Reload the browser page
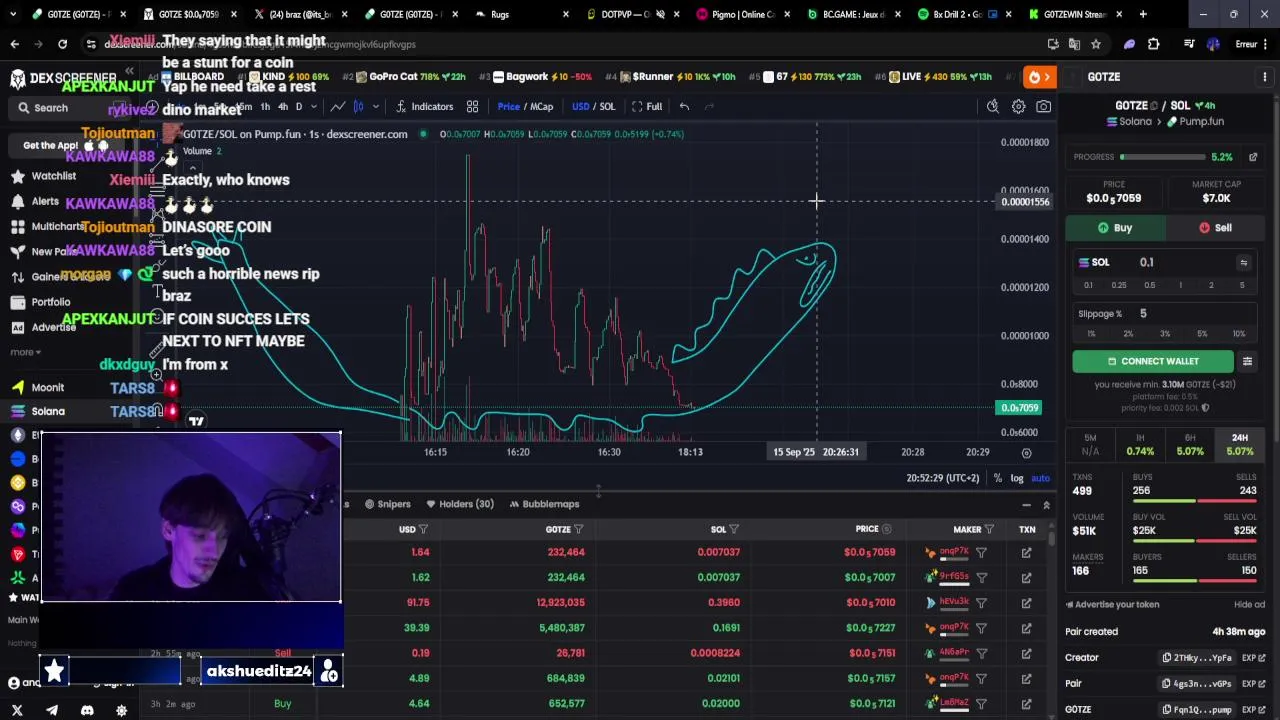The height and width of the screenshot is (720, 1280). pos(62,44)
